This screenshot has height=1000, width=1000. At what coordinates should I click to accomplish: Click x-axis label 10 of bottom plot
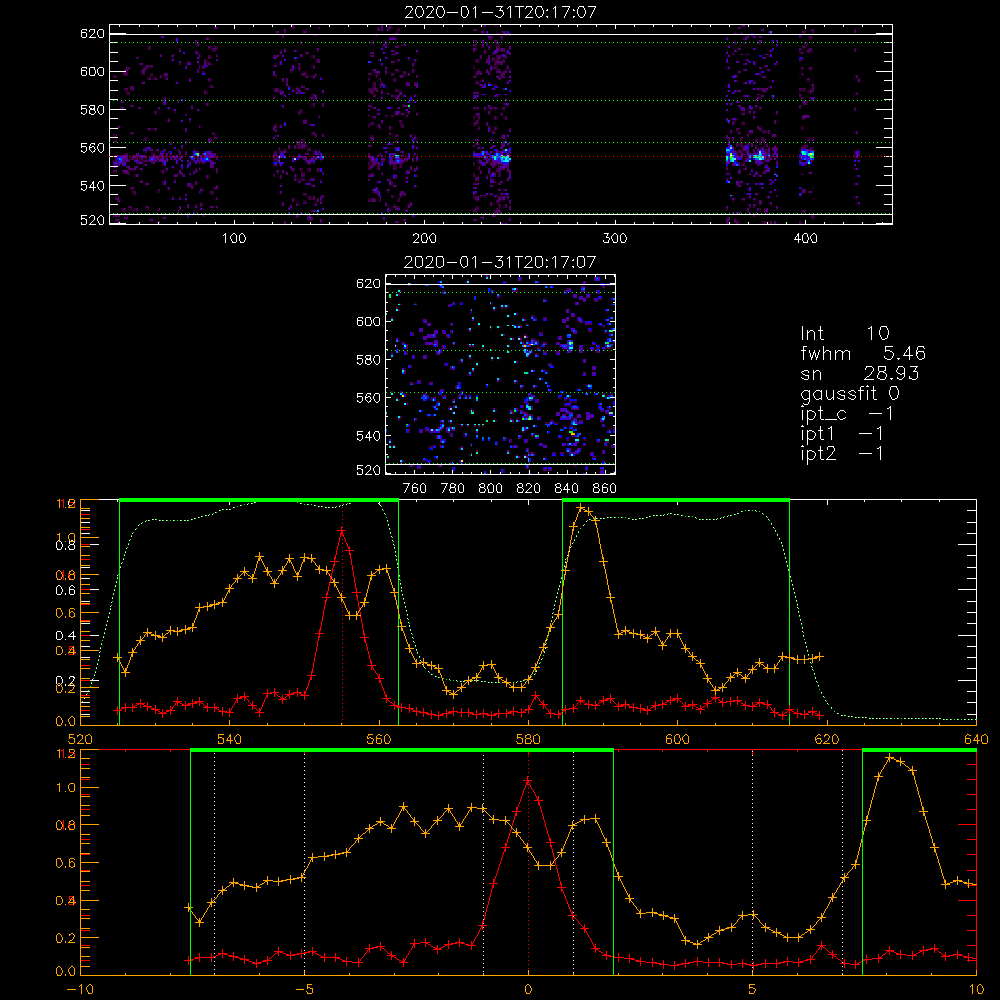click(x=976, y=989)
